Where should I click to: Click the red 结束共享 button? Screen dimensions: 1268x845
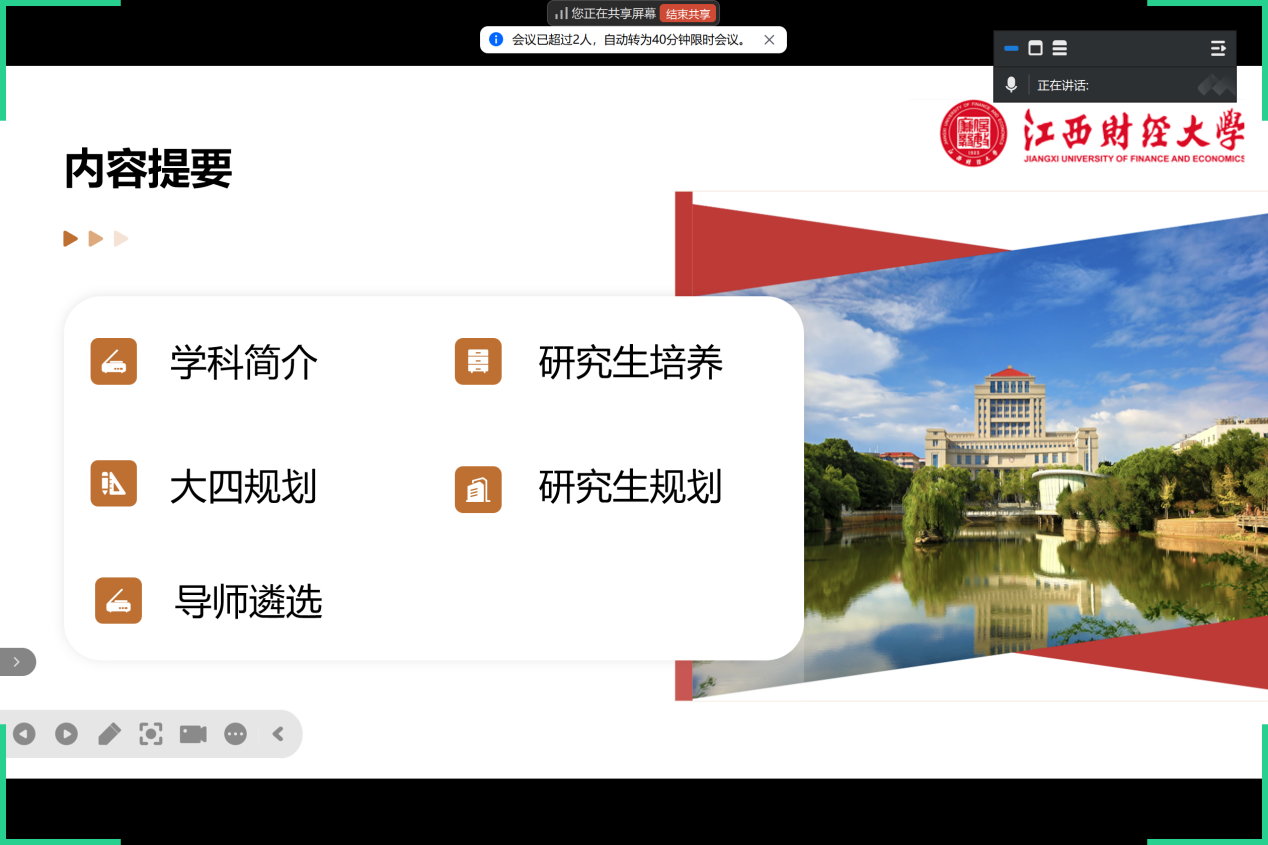pyautogui.click(x=688, y=14)
